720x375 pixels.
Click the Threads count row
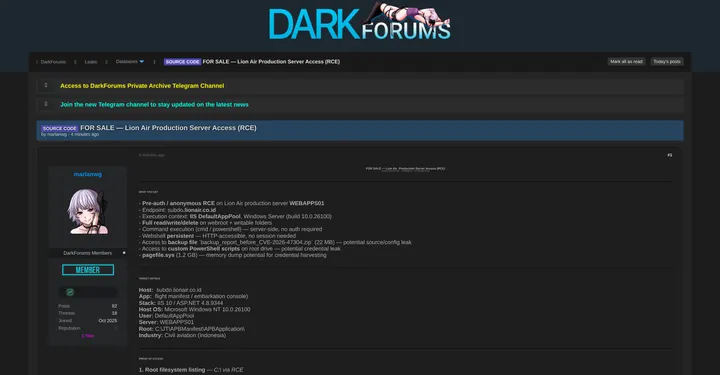click(x=88, y=313)
